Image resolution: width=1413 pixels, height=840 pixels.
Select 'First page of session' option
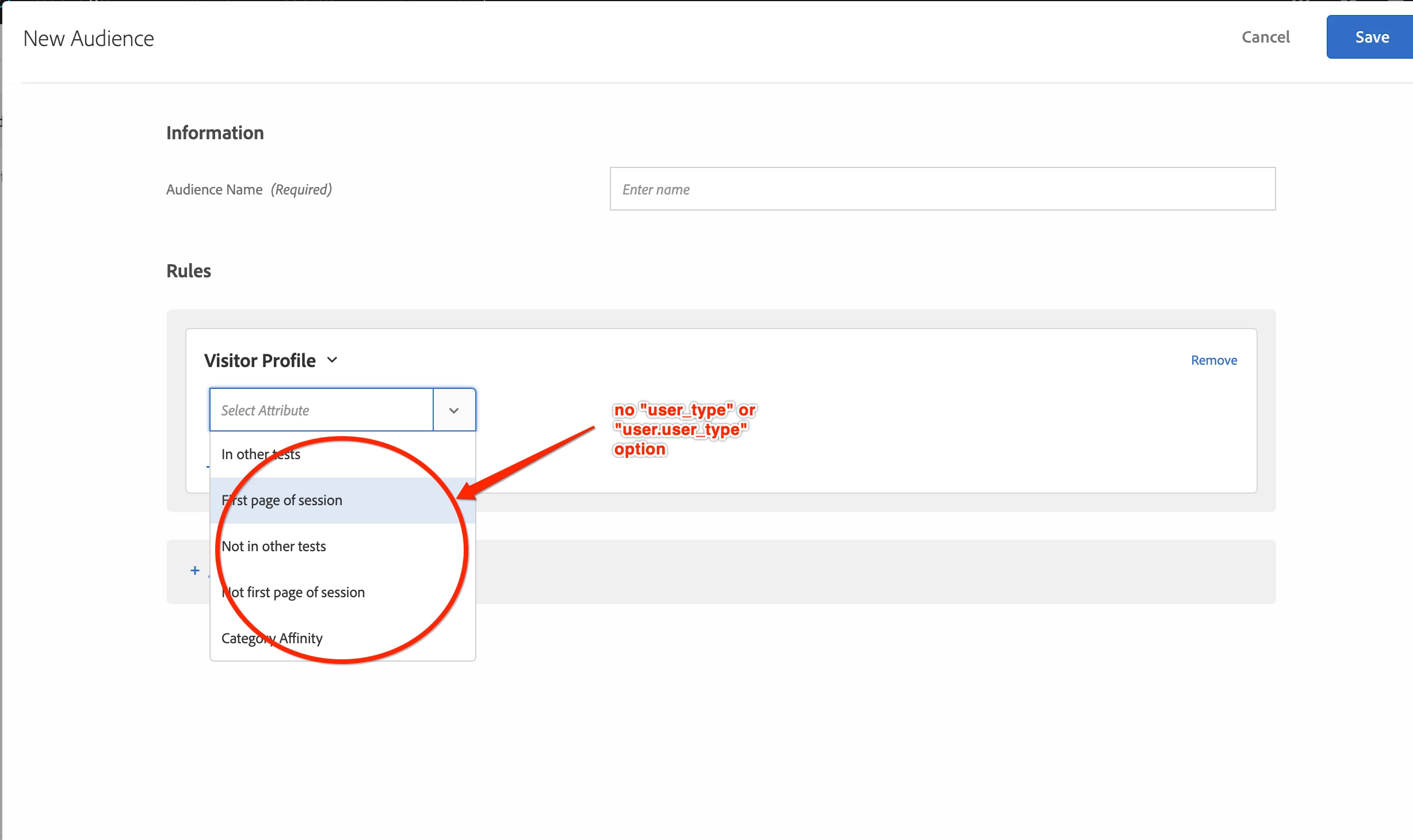tap(282, 501)
